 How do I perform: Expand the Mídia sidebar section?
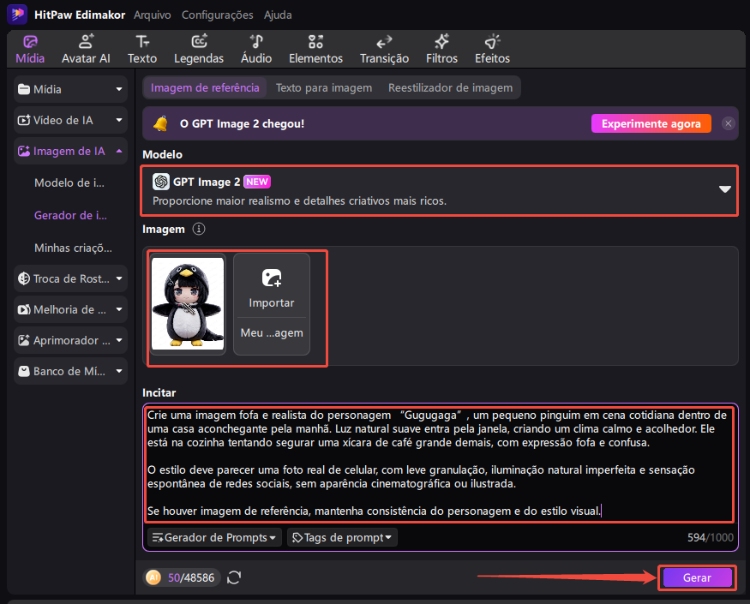point(70,89)
